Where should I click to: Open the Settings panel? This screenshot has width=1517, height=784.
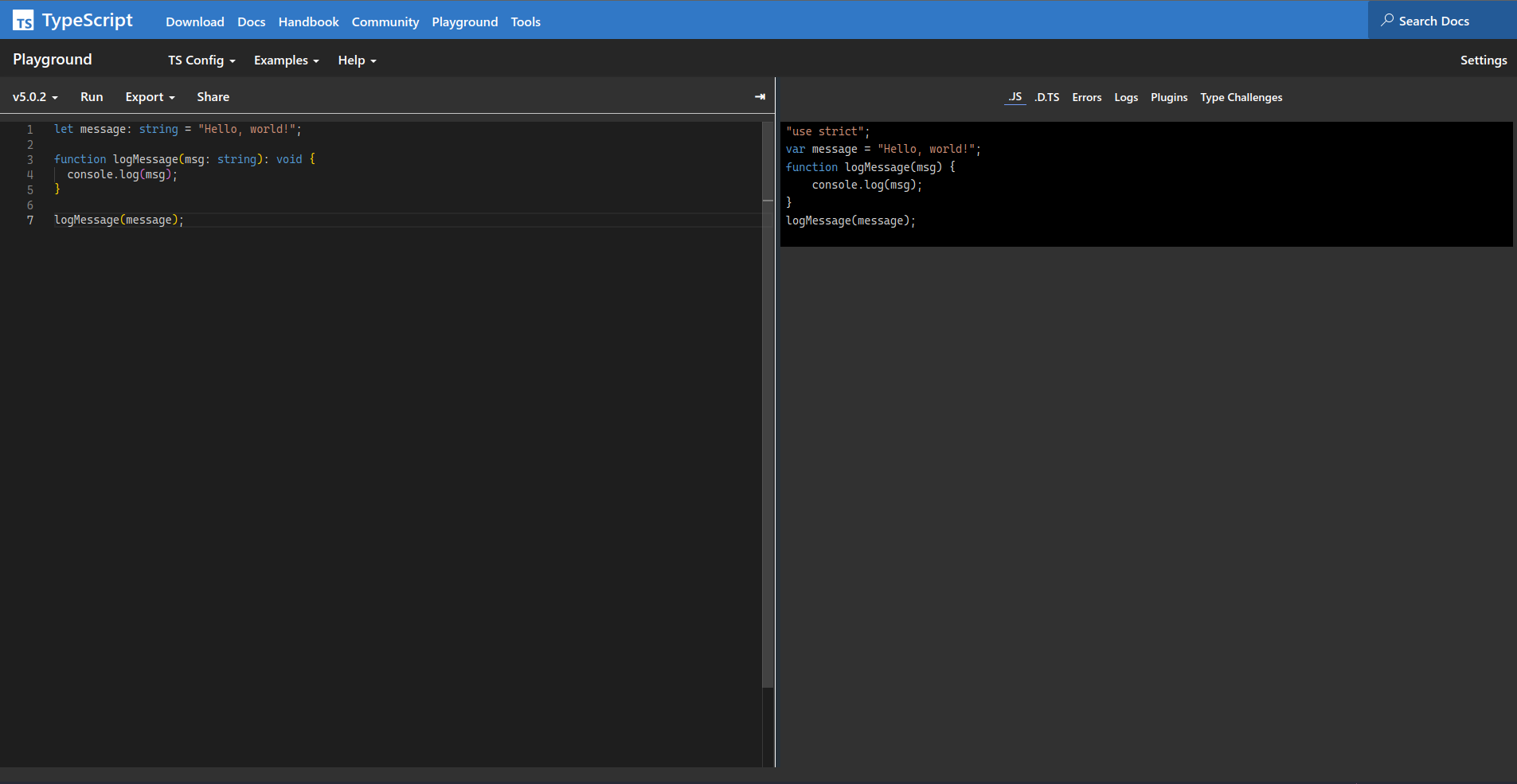1484,60
